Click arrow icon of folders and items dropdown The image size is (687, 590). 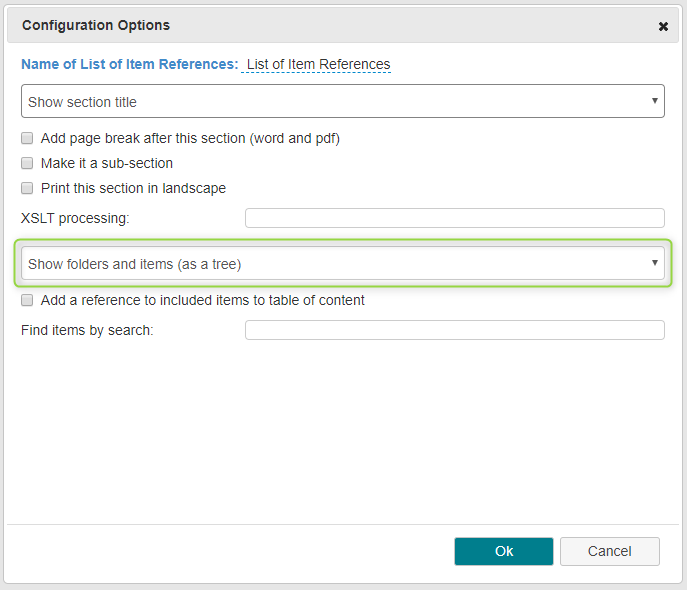pyautogui.click(x=655, y=263)
